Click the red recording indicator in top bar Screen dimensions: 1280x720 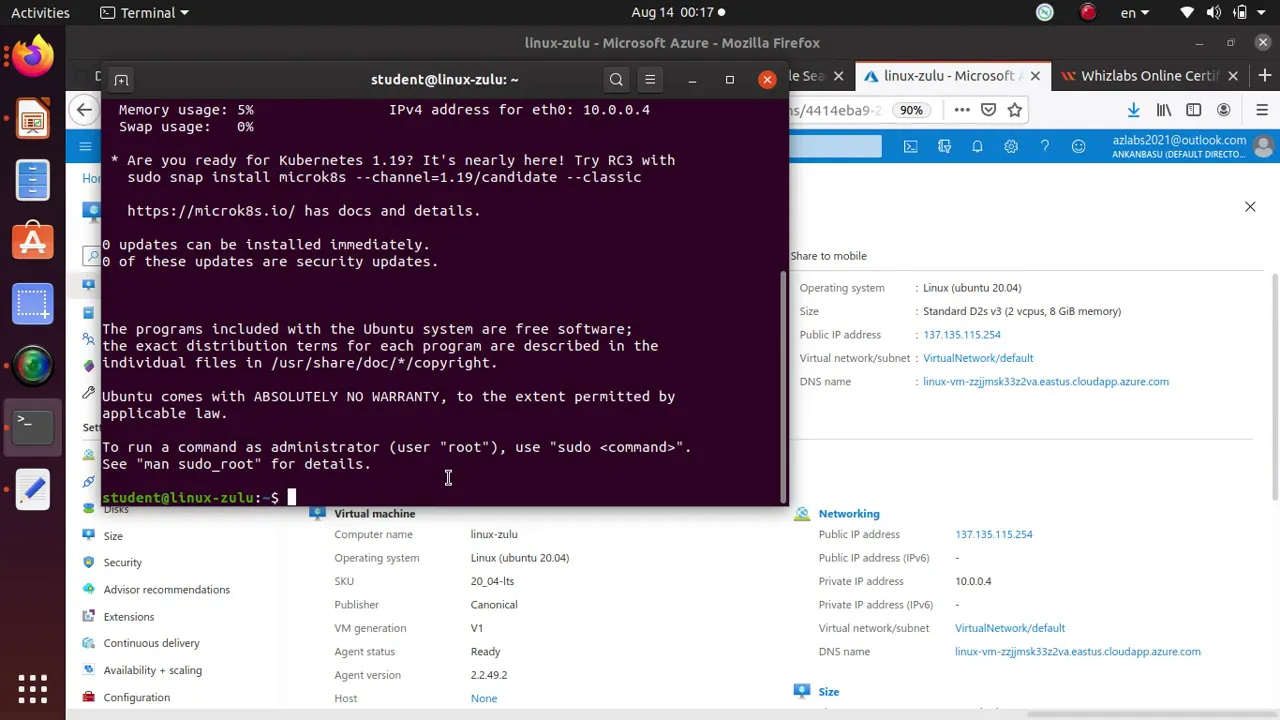(1088, 13)
